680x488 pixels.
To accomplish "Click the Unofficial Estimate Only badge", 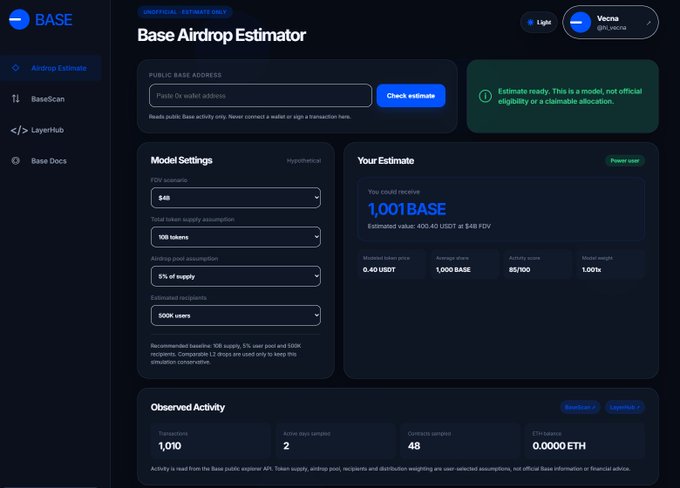I will [185, 12].
